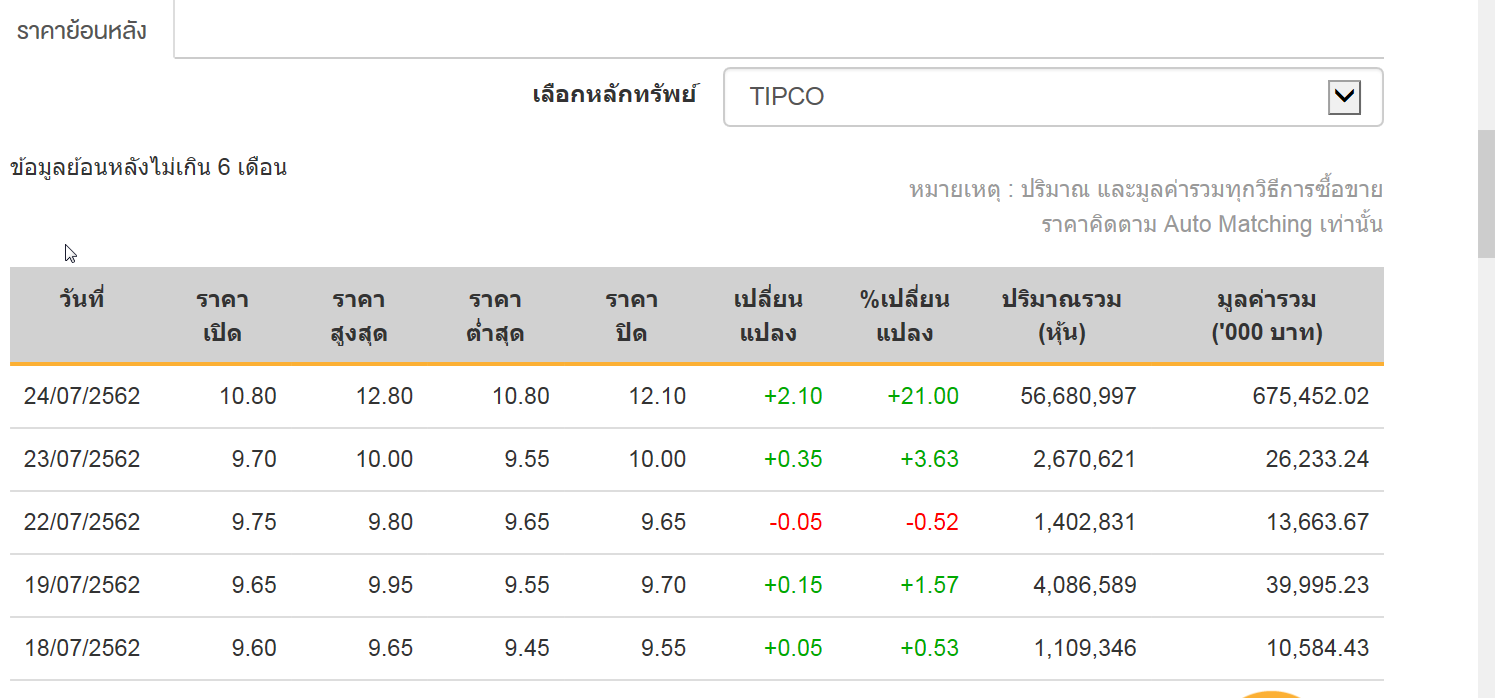Screen dimensions: 1495x698
Task: Click the TIPCO securities selection box
Action: click(1053, 97)
